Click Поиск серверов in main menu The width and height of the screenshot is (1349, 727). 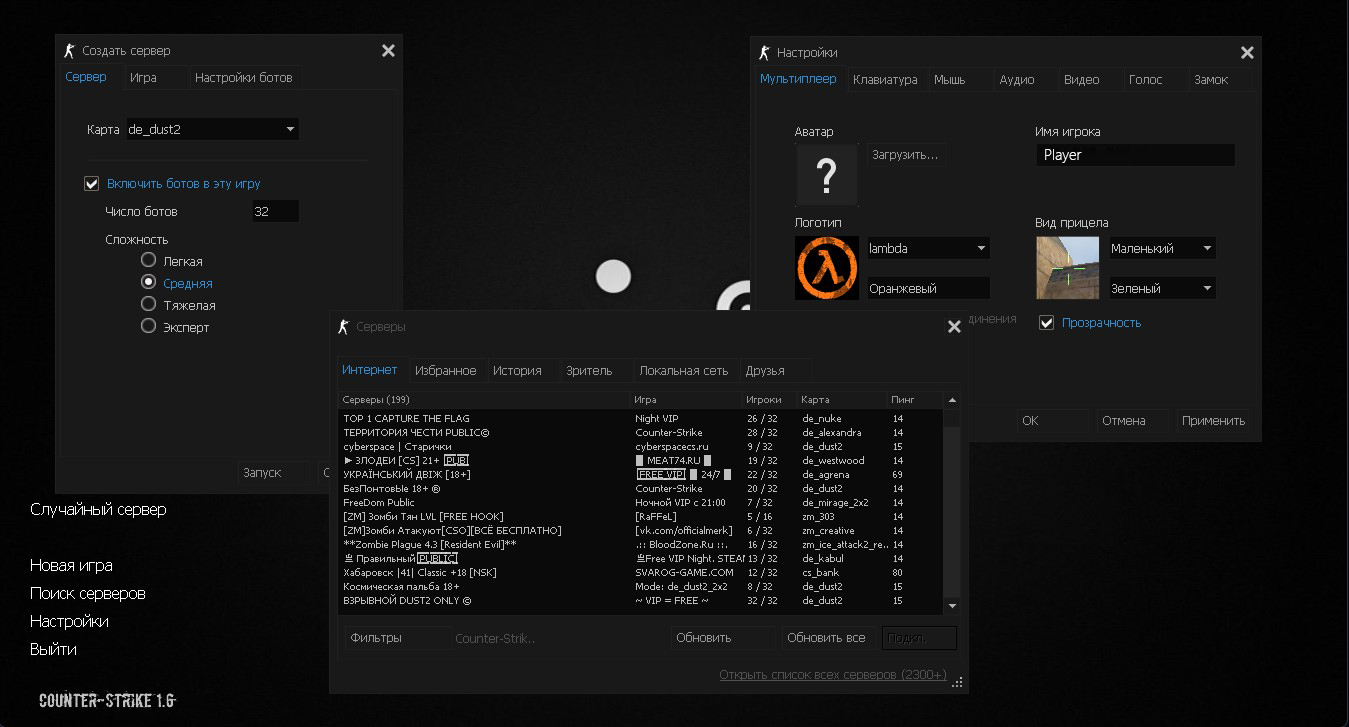pyautogui.click(x=88, y=594)
